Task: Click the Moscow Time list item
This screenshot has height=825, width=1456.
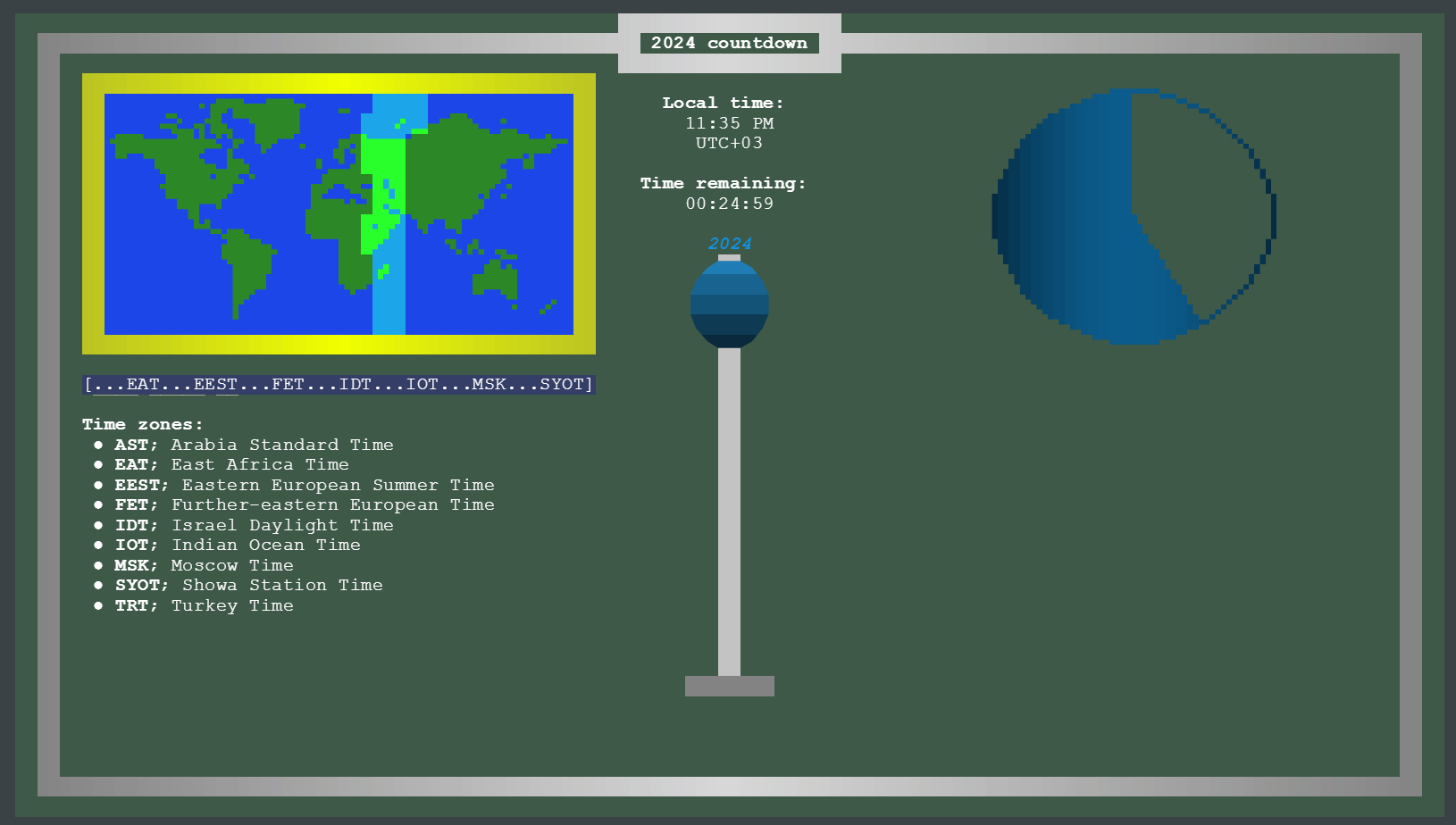Action: click(x=204, y=565)
